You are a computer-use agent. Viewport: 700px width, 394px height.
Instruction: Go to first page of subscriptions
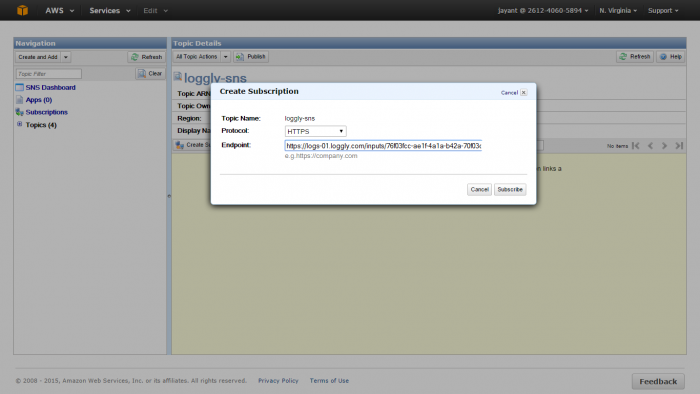point(636,146)
